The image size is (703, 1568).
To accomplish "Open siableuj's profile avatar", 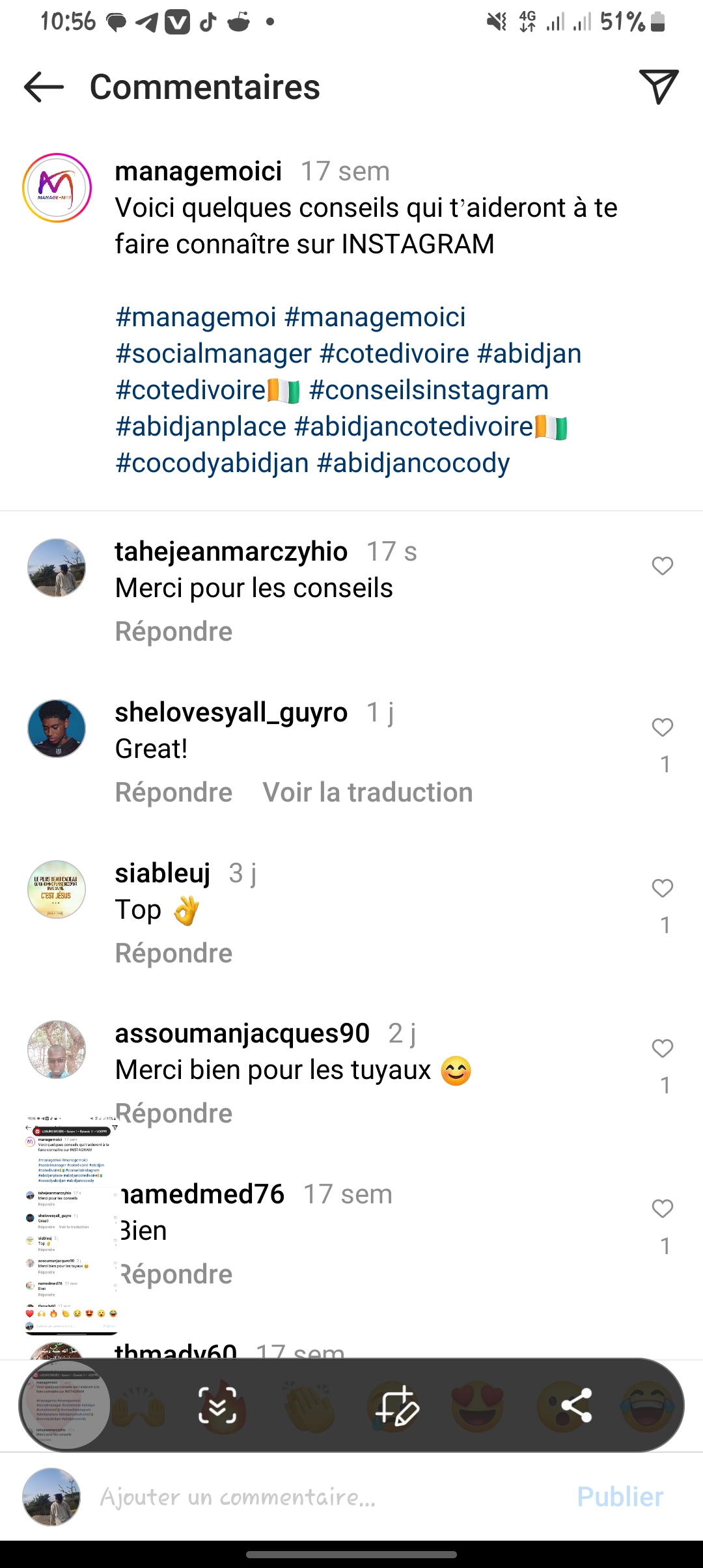I will point(57,889).
